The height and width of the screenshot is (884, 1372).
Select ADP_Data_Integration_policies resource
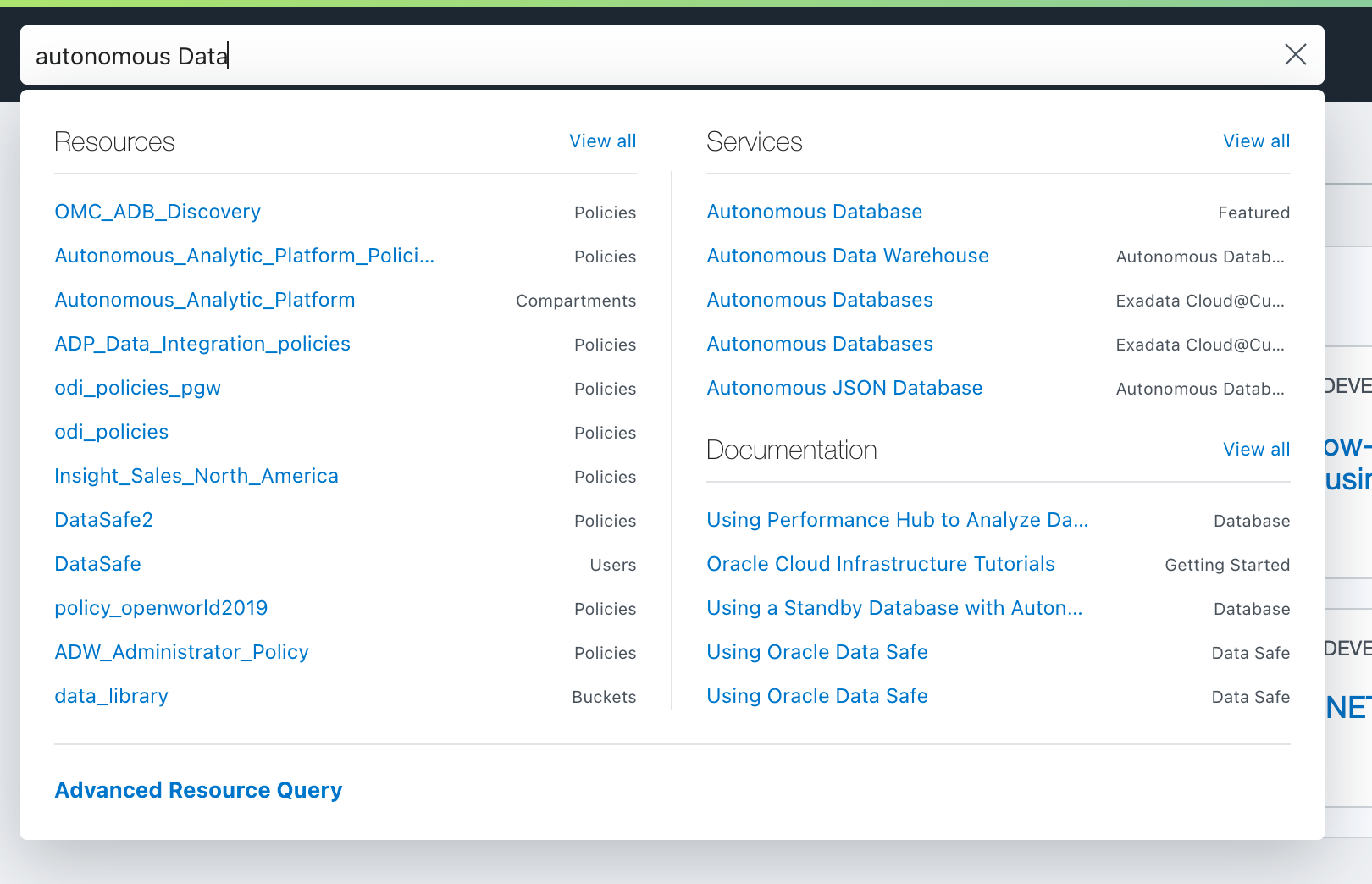(202, 344)
